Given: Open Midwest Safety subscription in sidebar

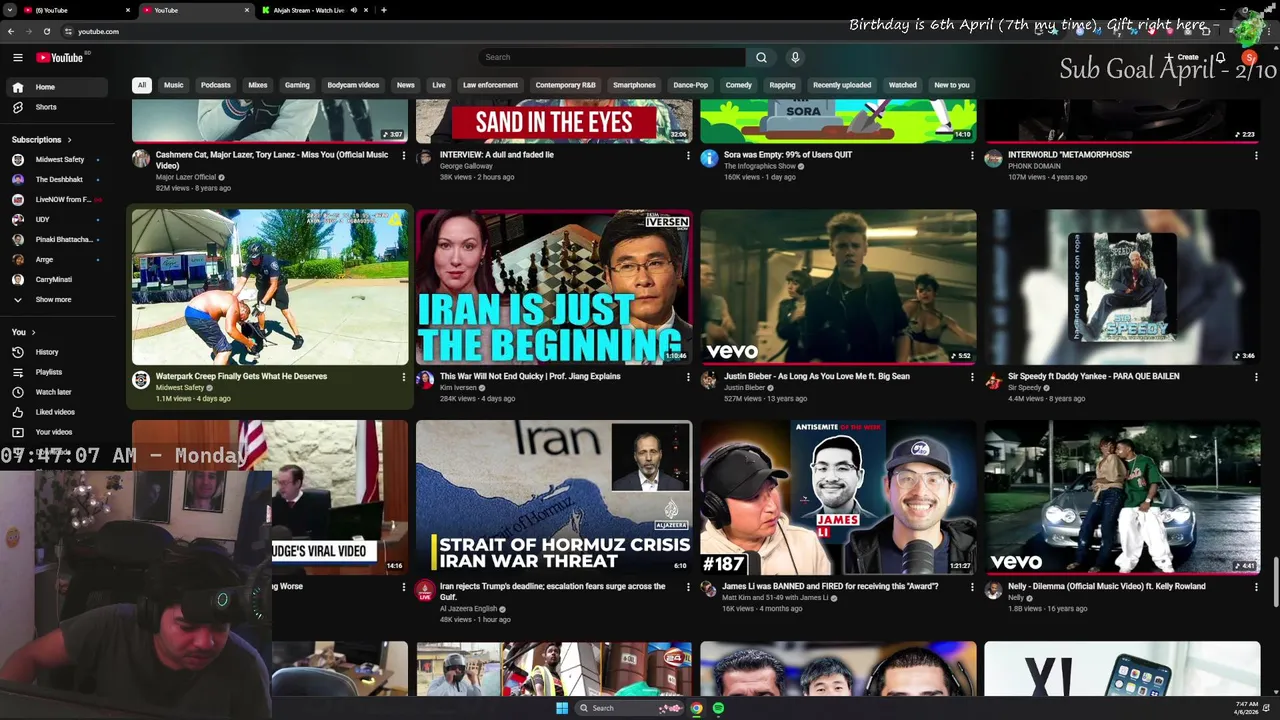Looking at the screenshot, I should [x=58, y=160].
